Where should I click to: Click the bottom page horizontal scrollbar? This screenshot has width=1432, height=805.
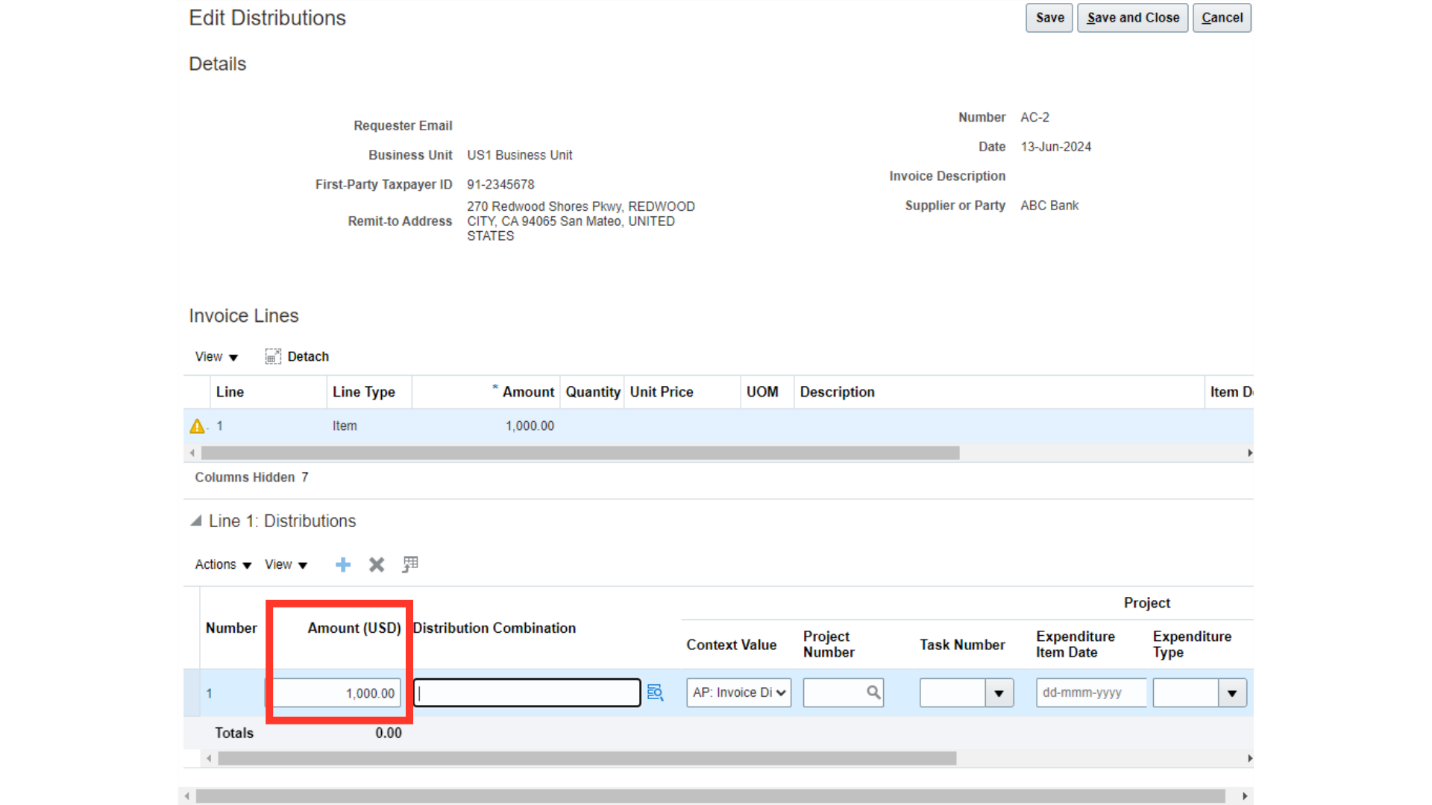[x=710, y=797]
